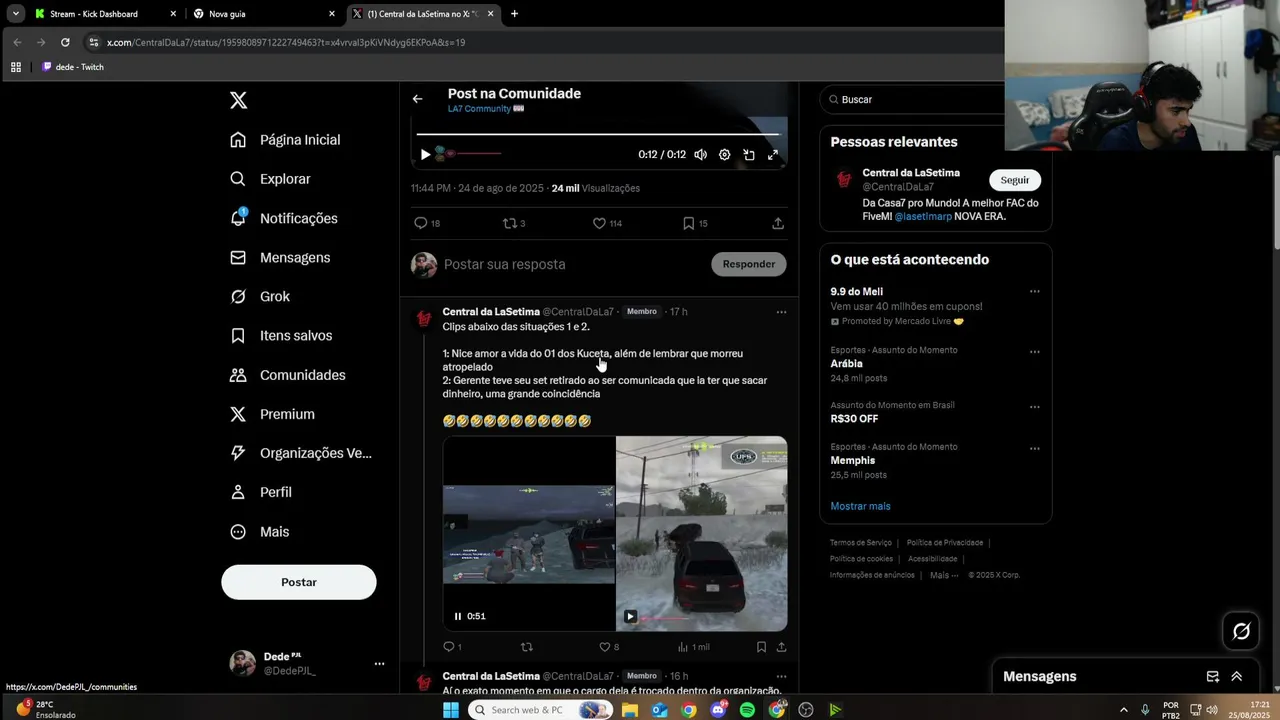The height and width of the screenshot is (720, 1280).
Task: Open the dede - Twitch bookmark
Action: click(73, 67)
